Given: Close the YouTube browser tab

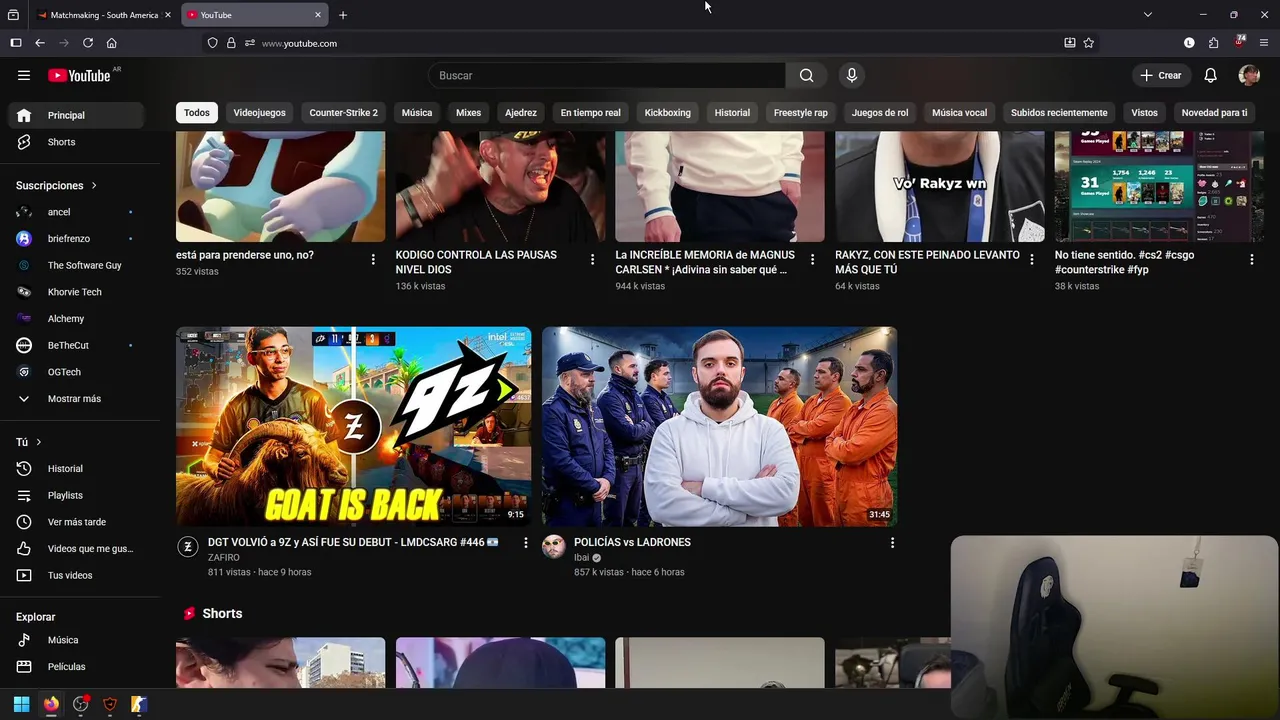Looking at the screenshot, I should (x=318, y=15).
